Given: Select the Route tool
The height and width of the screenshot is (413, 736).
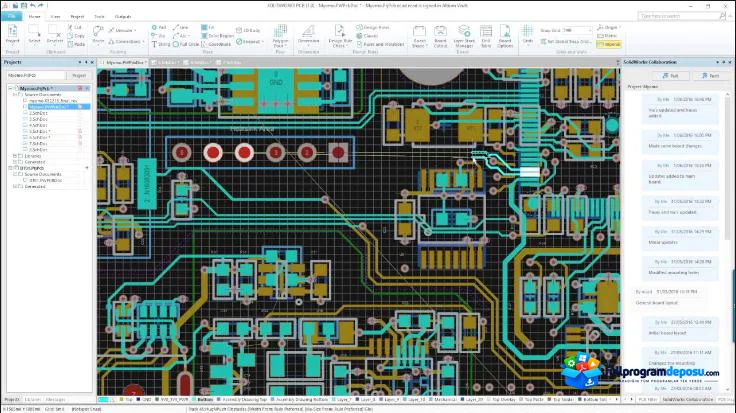Looking at the screenshot, I should click(x=98, y=36).
